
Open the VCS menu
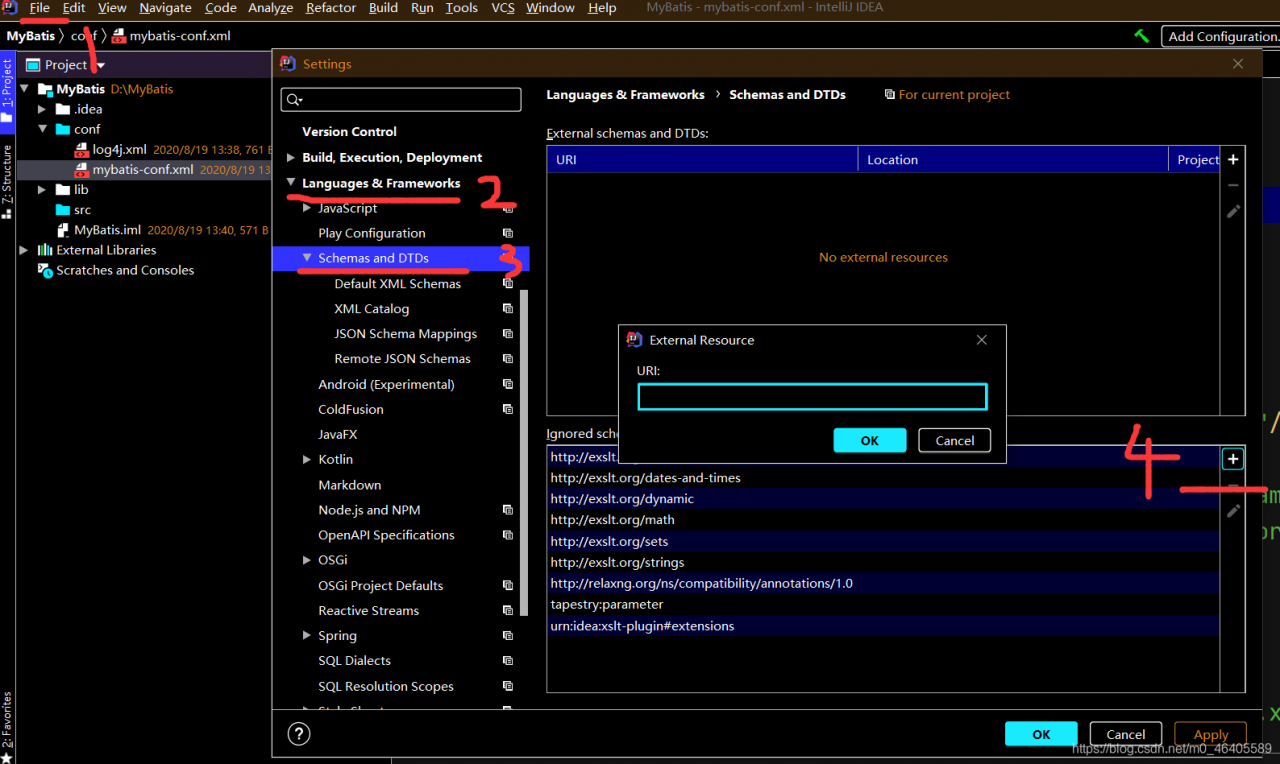pyautogui.click(x=502, y=8)
